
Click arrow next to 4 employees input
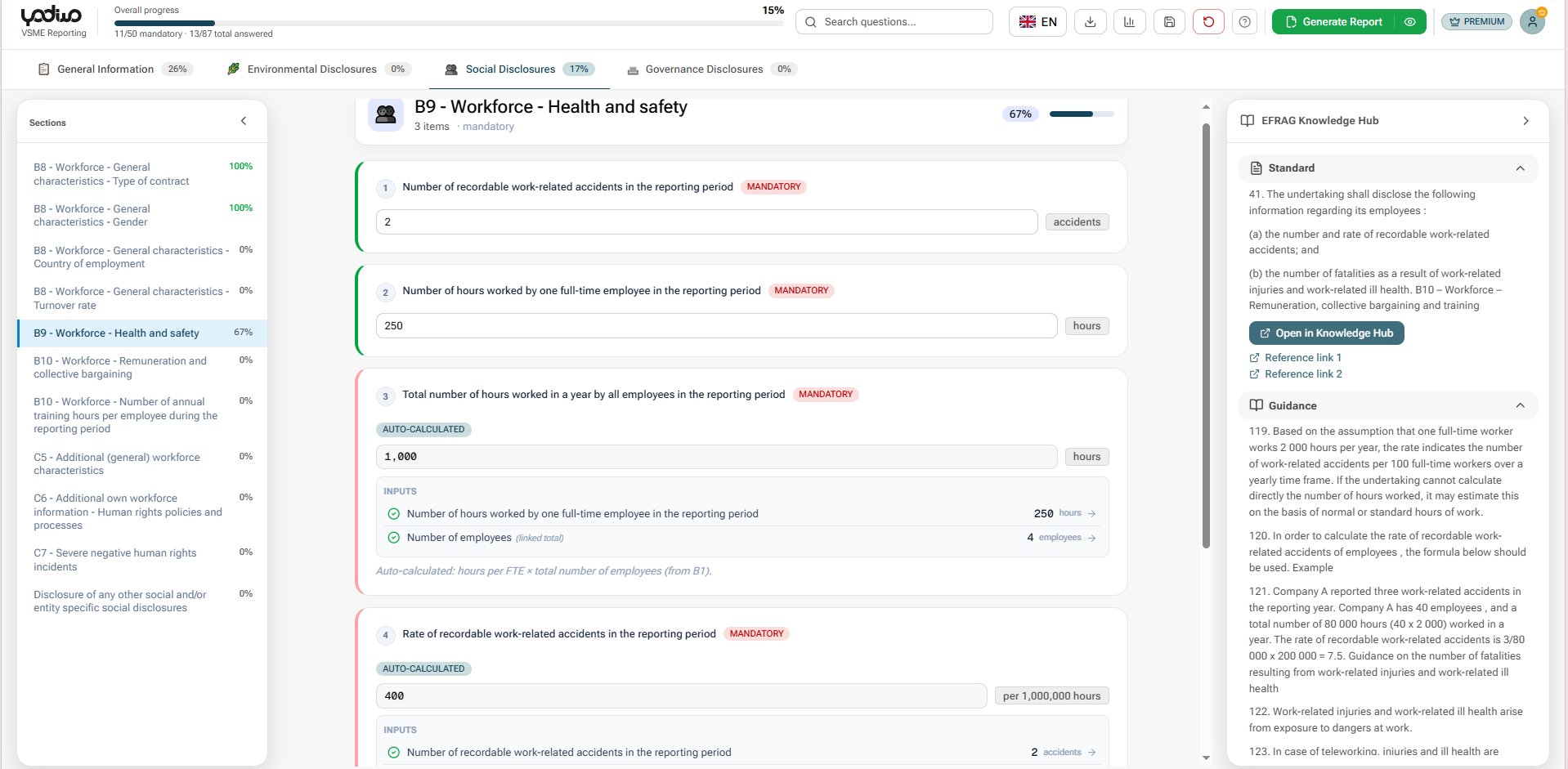1092,538
